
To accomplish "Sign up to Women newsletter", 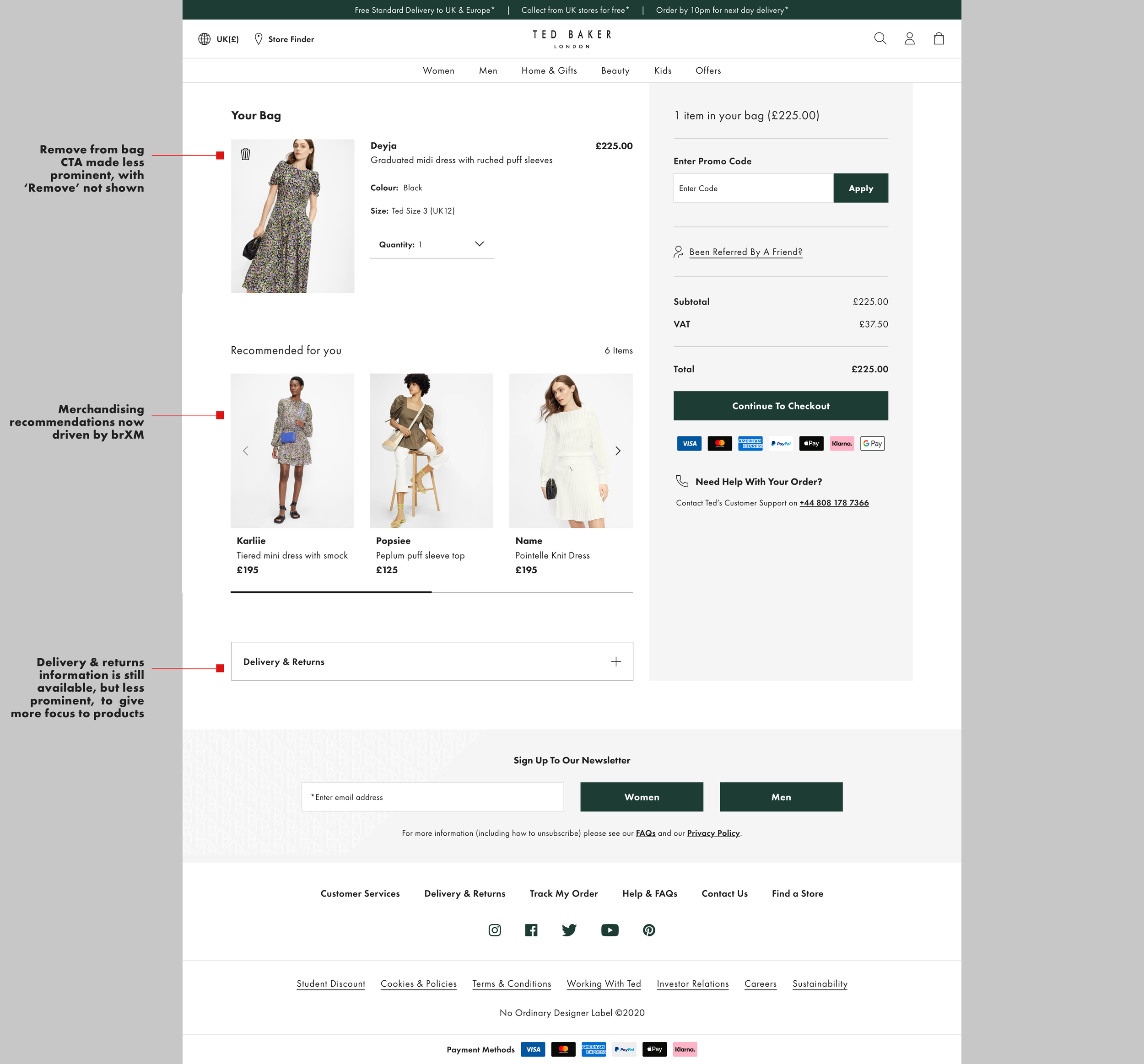I will pos(642,797).
